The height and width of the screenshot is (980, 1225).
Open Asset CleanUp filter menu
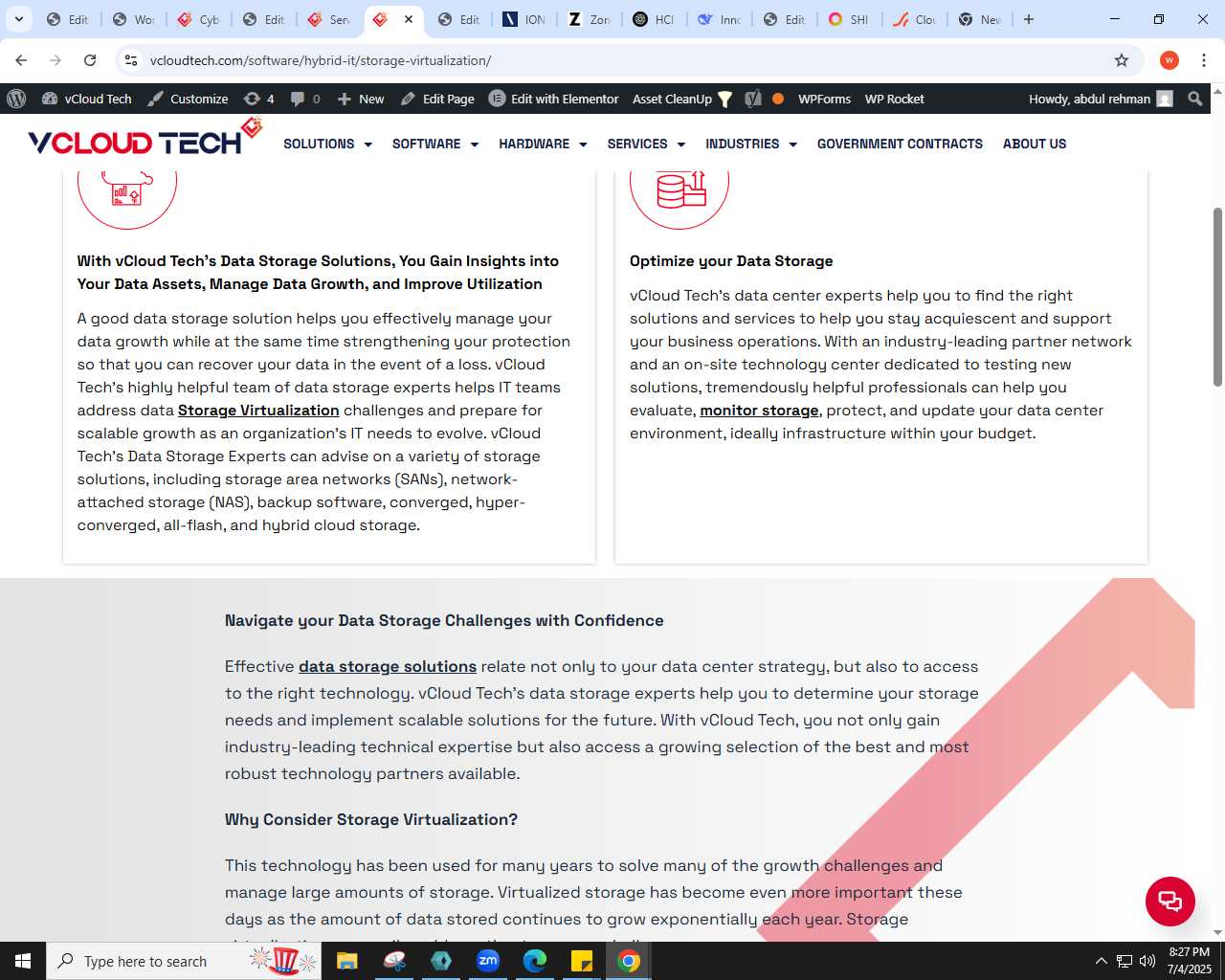pyautogui.click(x=682, y=99)
